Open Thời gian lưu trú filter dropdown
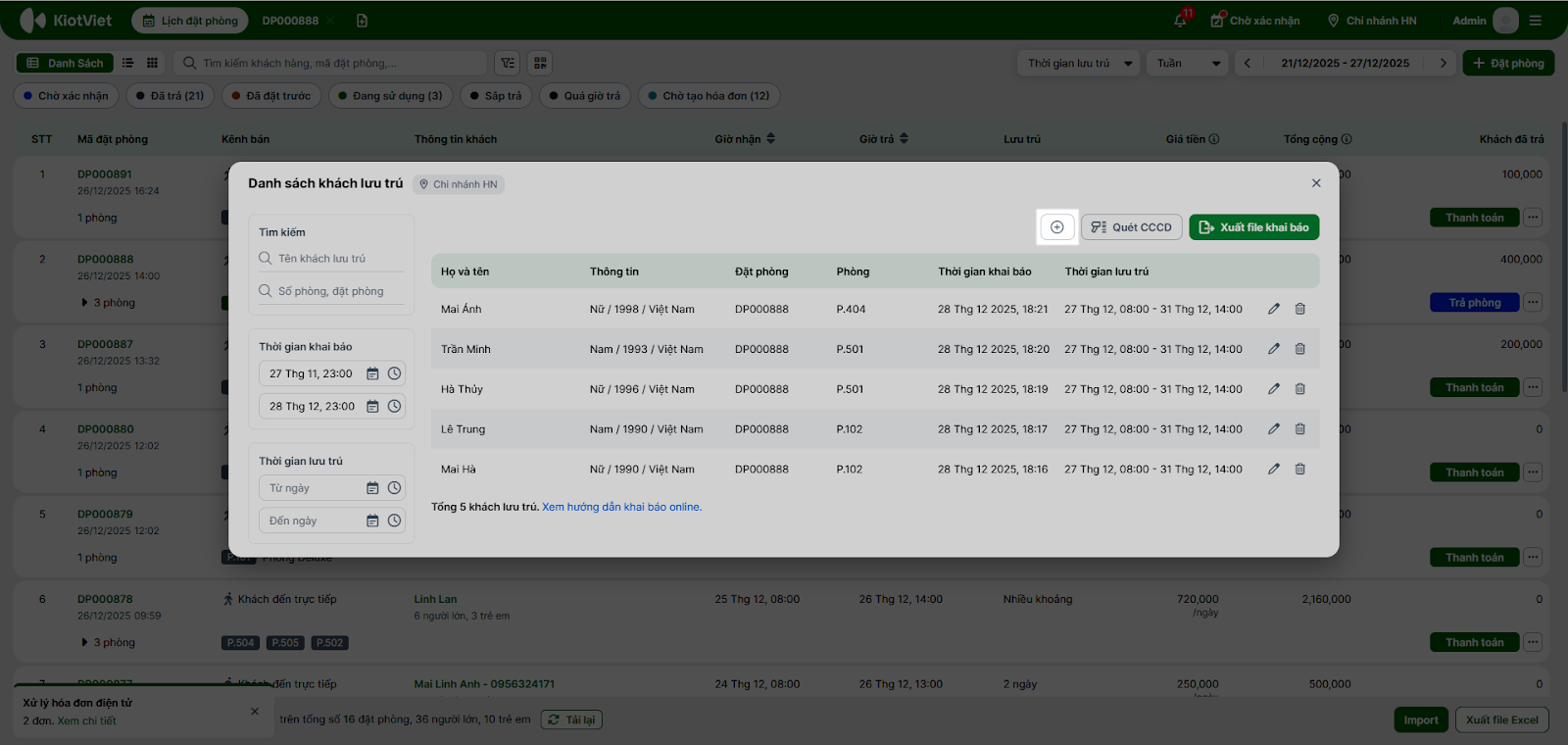The width and height of the screenshot is (1568, 745). click(x=1078, y=64)
